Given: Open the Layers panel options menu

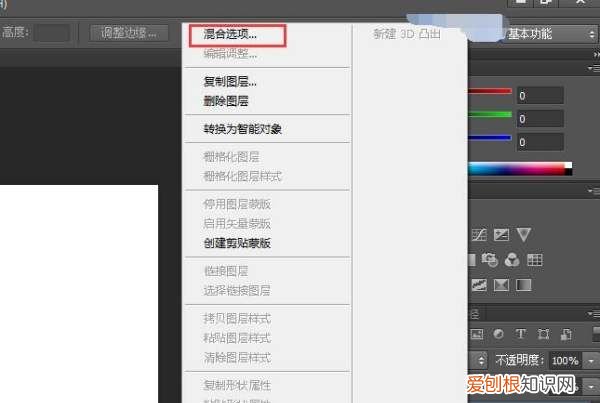Looking at the screenshot, I should (593, 314).
